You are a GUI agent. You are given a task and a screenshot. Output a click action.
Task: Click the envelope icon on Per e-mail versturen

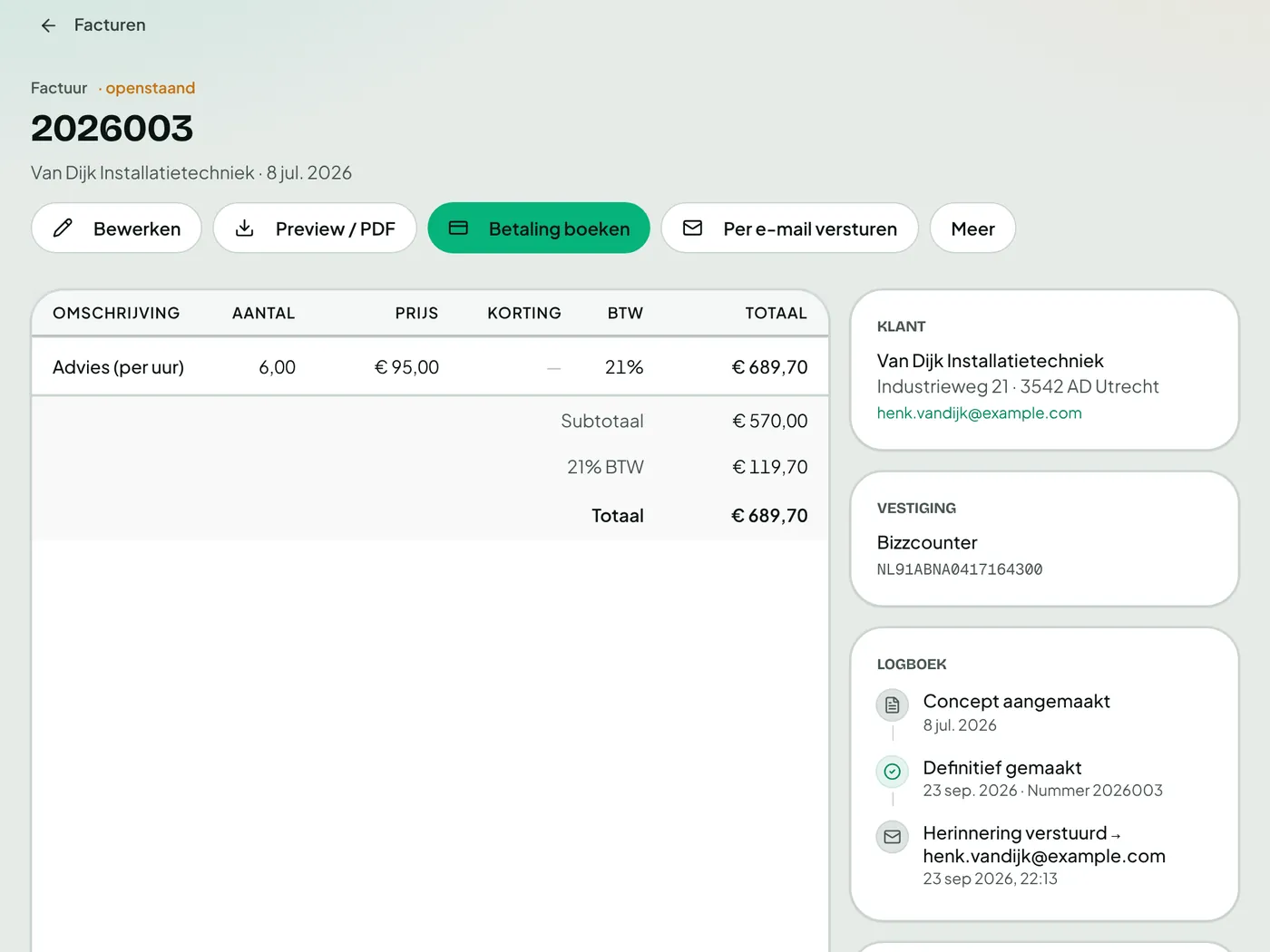click(692, 228)
